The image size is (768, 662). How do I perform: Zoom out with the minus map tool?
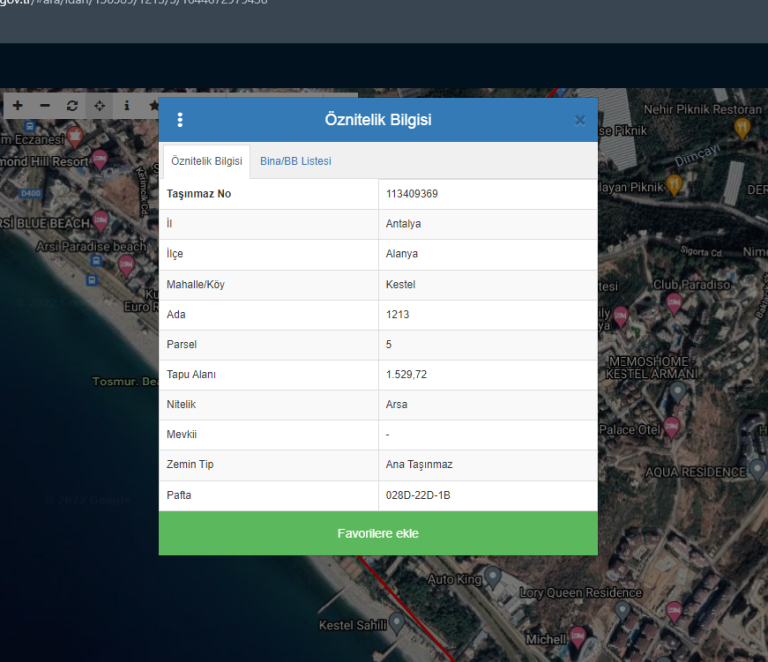(45, 105)
